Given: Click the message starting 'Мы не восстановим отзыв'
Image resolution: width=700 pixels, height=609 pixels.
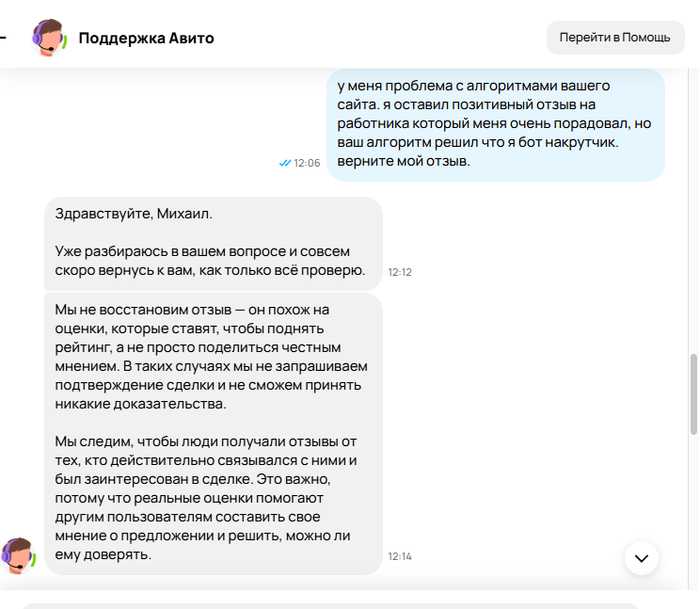Looking at the screenshot, I should [213, 433].
